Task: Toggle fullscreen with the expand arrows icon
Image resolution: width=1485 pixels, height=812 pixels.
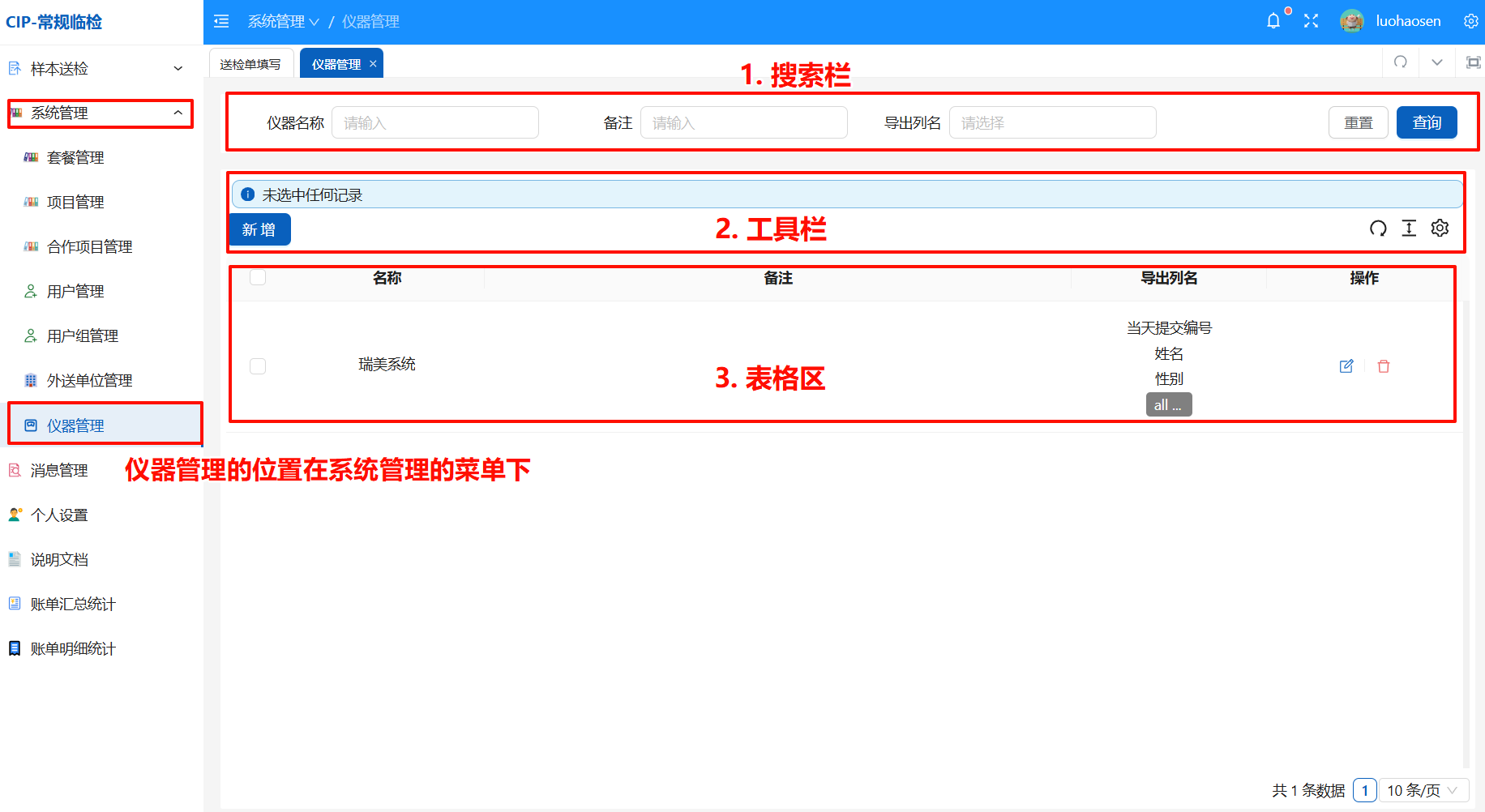Action: coord(1311,21)
